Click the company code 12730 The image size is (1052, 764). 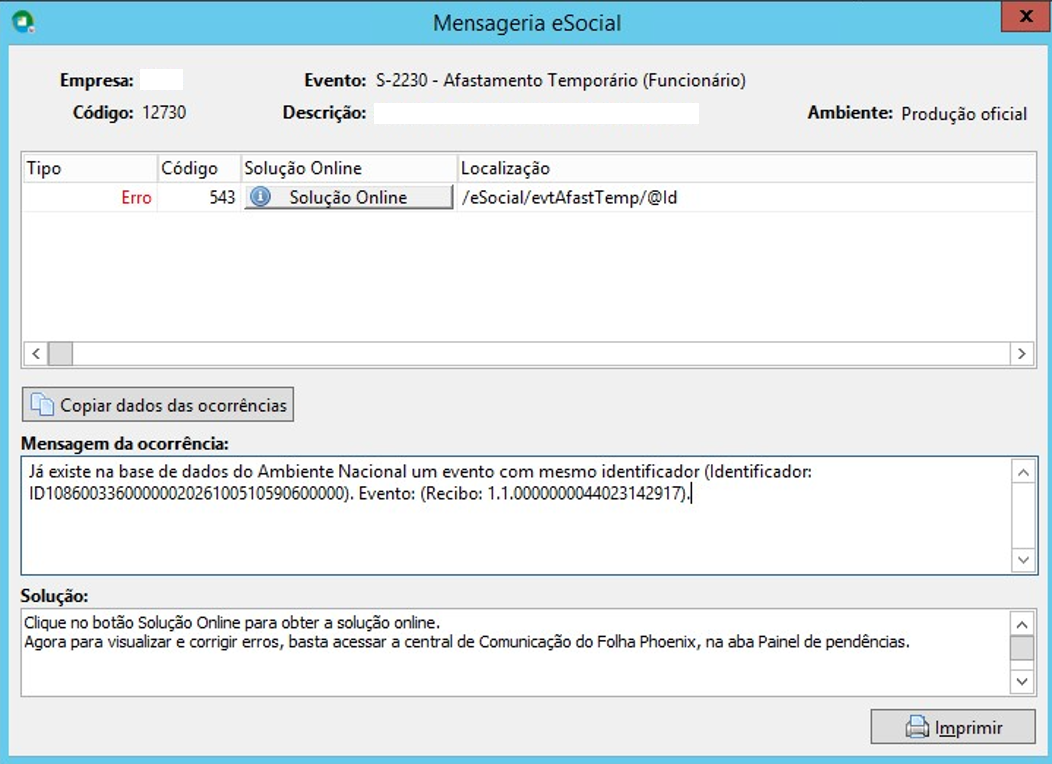tap(164, 112)
